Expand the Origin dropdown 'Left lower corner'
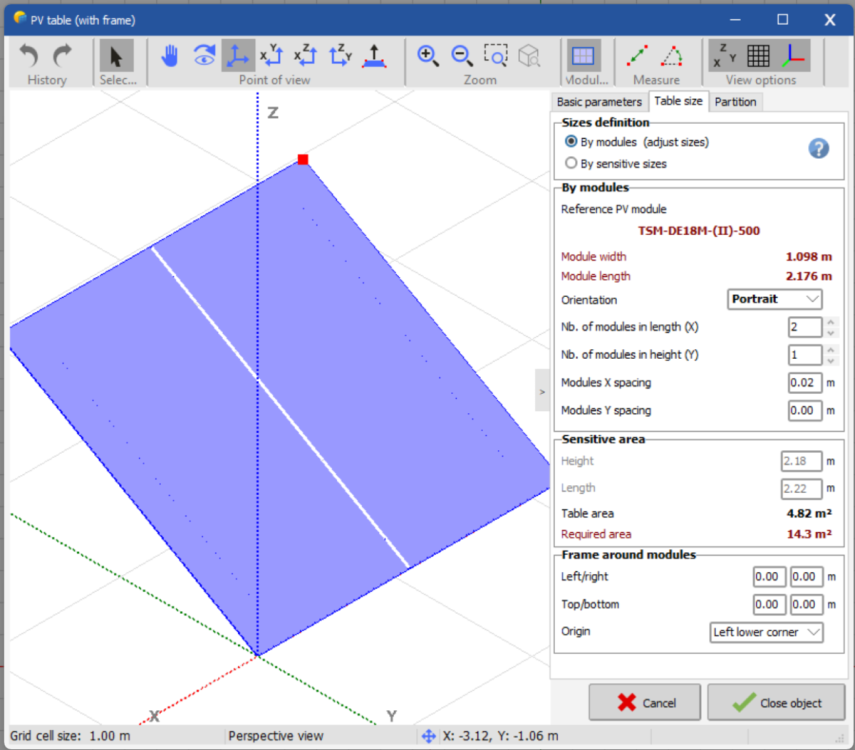 [x=766, y=632]
